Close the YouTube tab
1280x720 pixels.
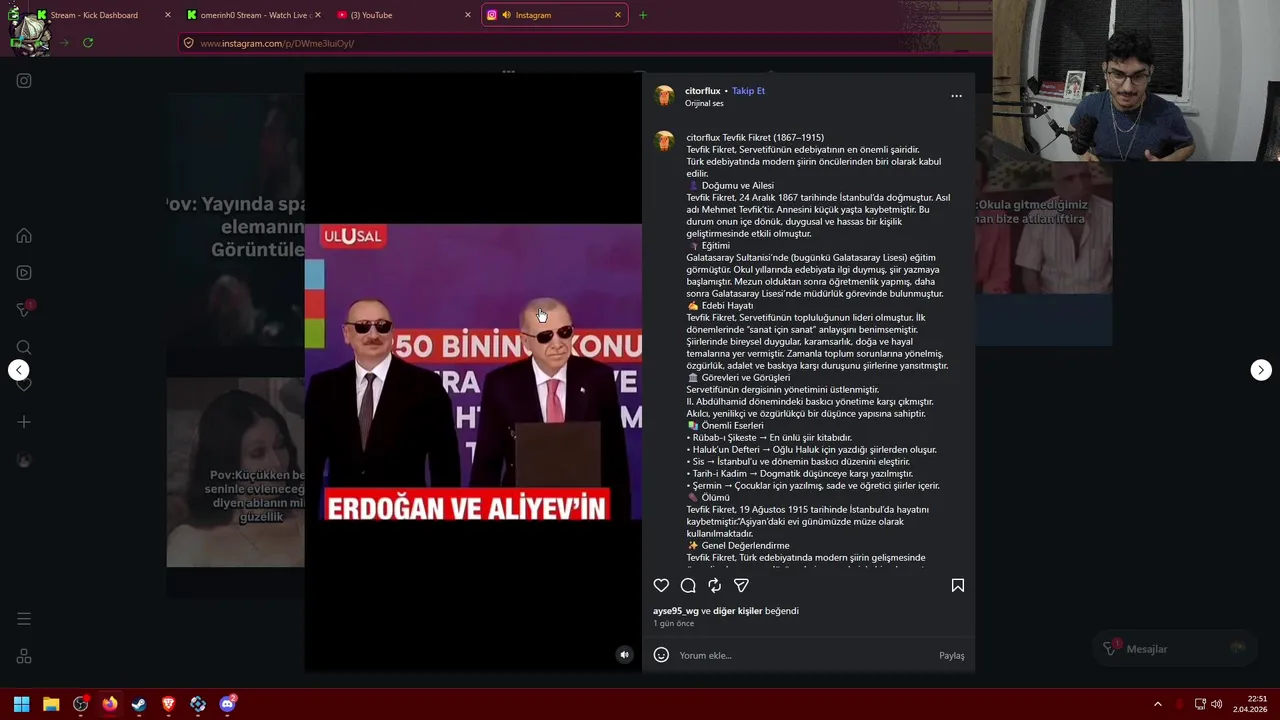point(468,15)
